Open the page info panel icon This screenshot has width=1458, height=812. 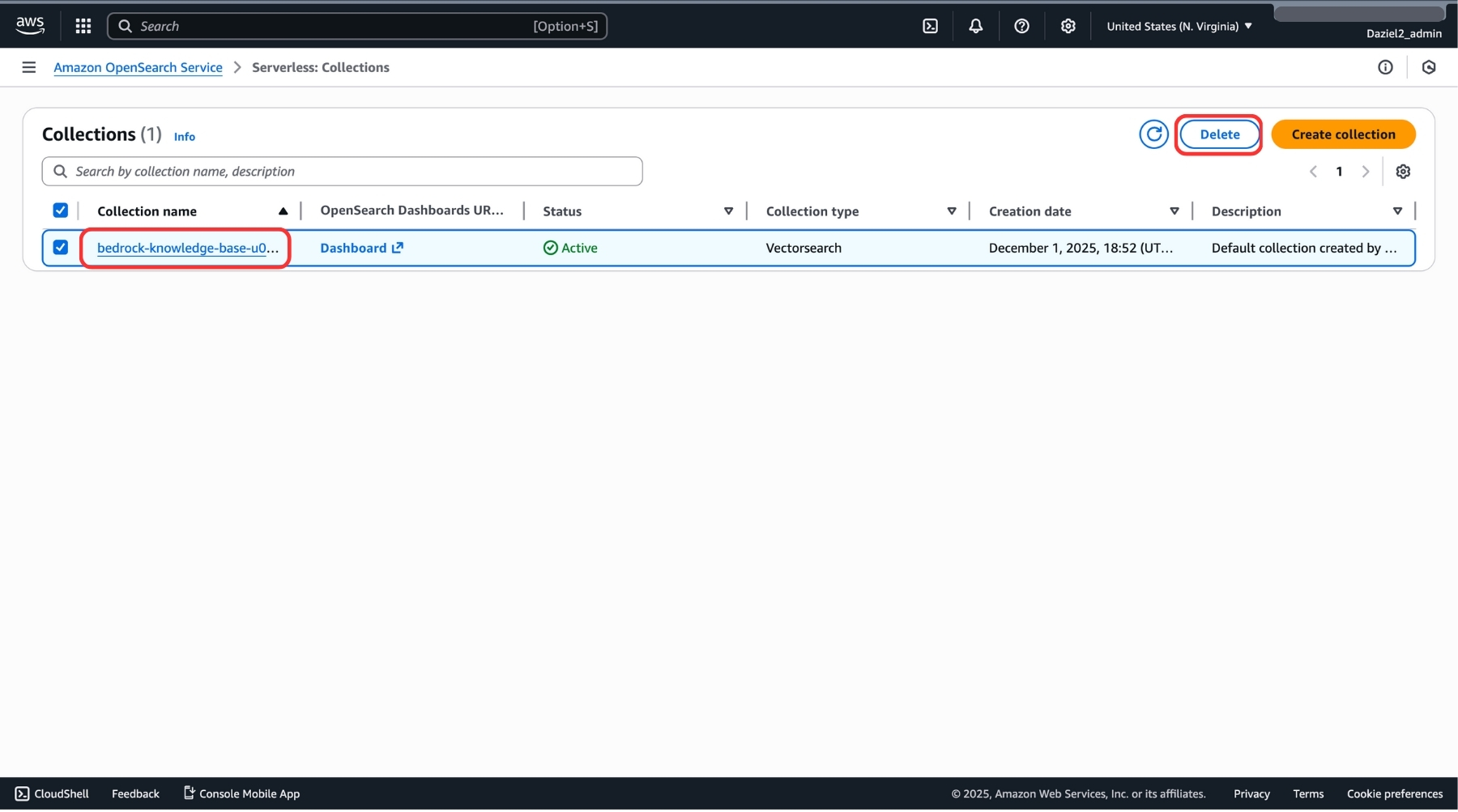tap(1385, 67)
